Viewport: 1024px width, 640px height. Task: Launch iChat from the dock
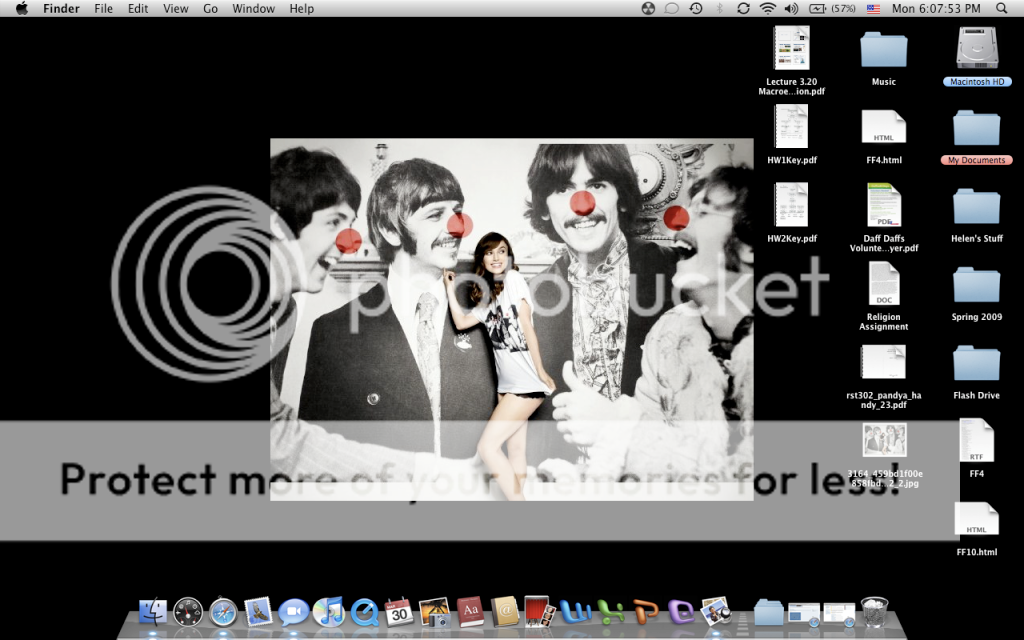coord(293,611)
